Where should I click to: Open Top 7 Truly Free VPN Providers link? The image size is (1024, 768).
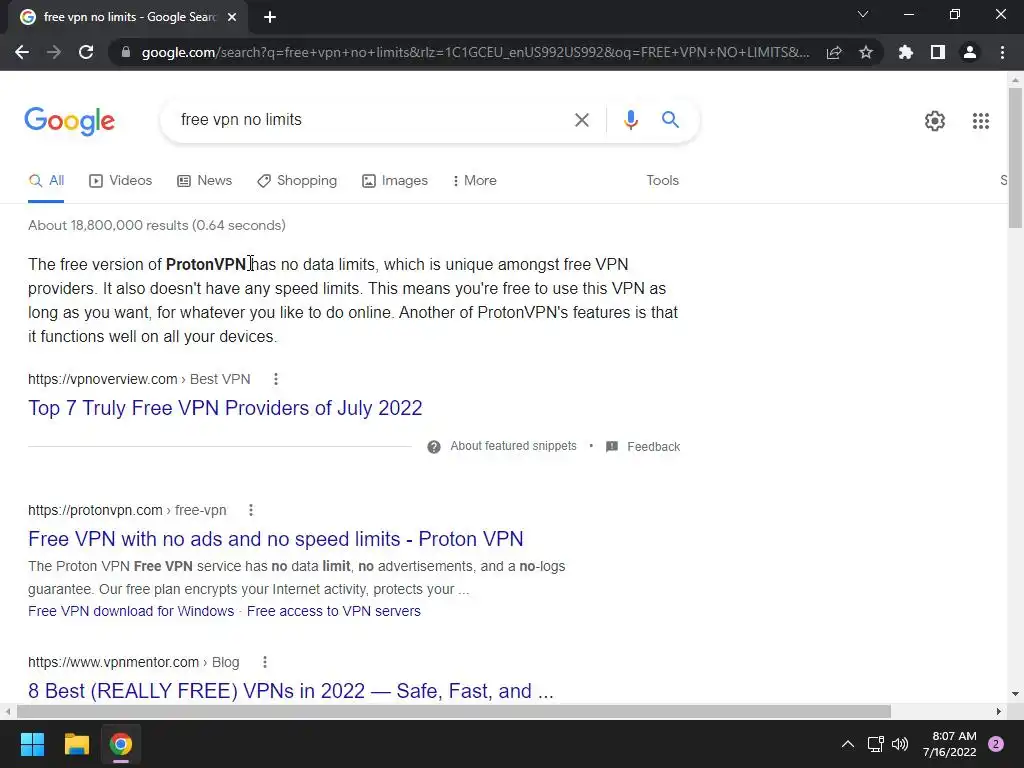point(225,408)
